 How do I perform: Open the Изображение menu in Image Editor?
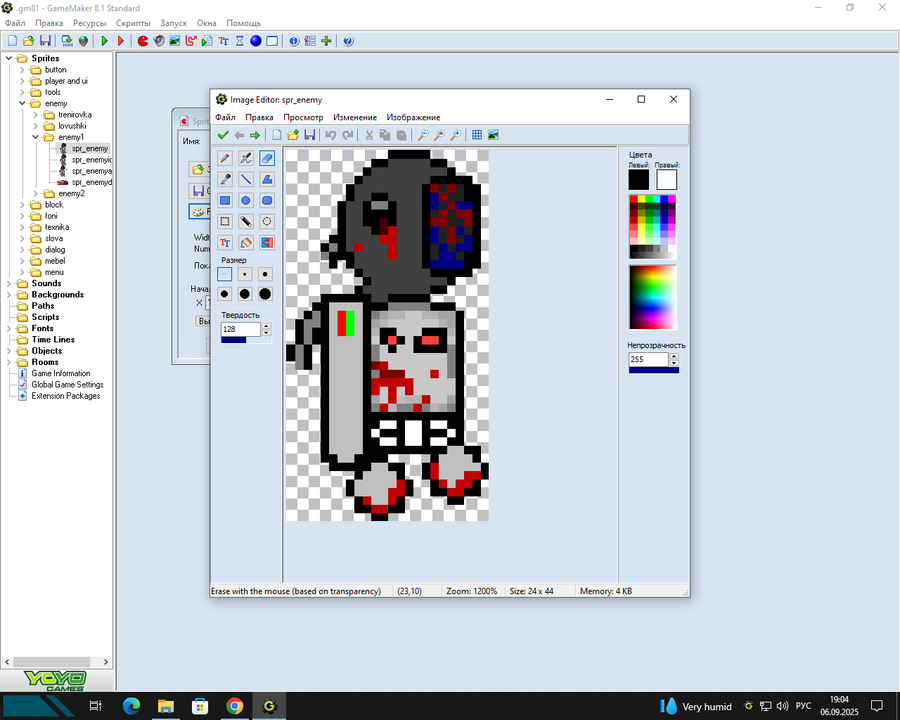pyautogui.click(x=413, y=117)
